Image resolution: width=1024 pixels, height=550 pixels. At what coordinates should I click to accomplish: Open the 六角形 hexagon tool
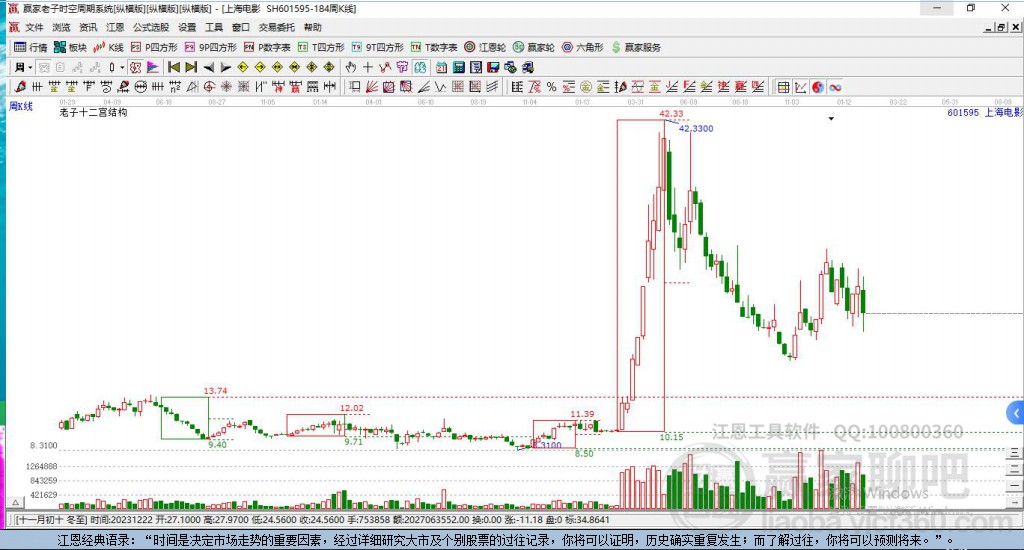click(583, 47)
